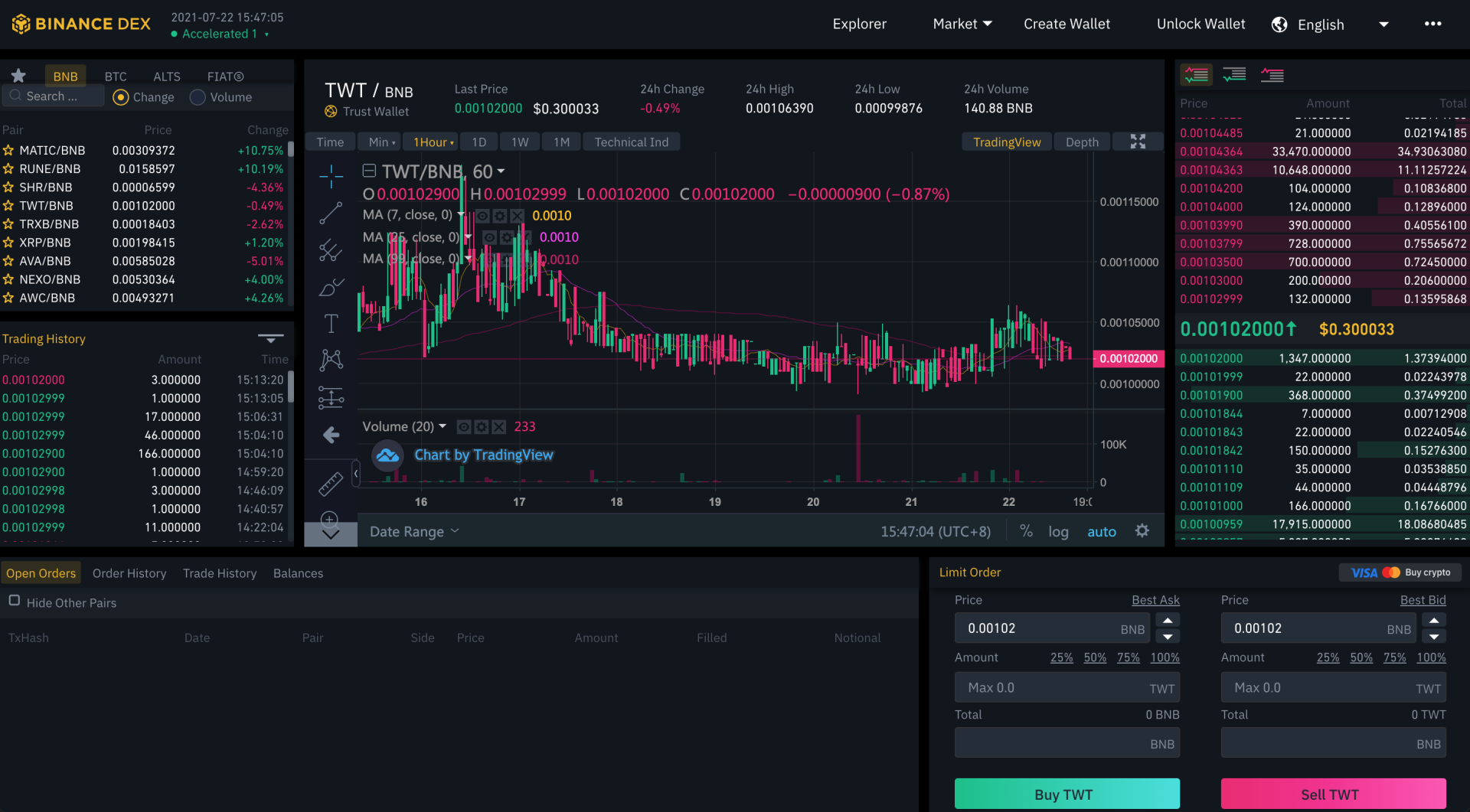Select the Volume radio option
Viewport: 1470px width, 812px height.
pos(198,97)
